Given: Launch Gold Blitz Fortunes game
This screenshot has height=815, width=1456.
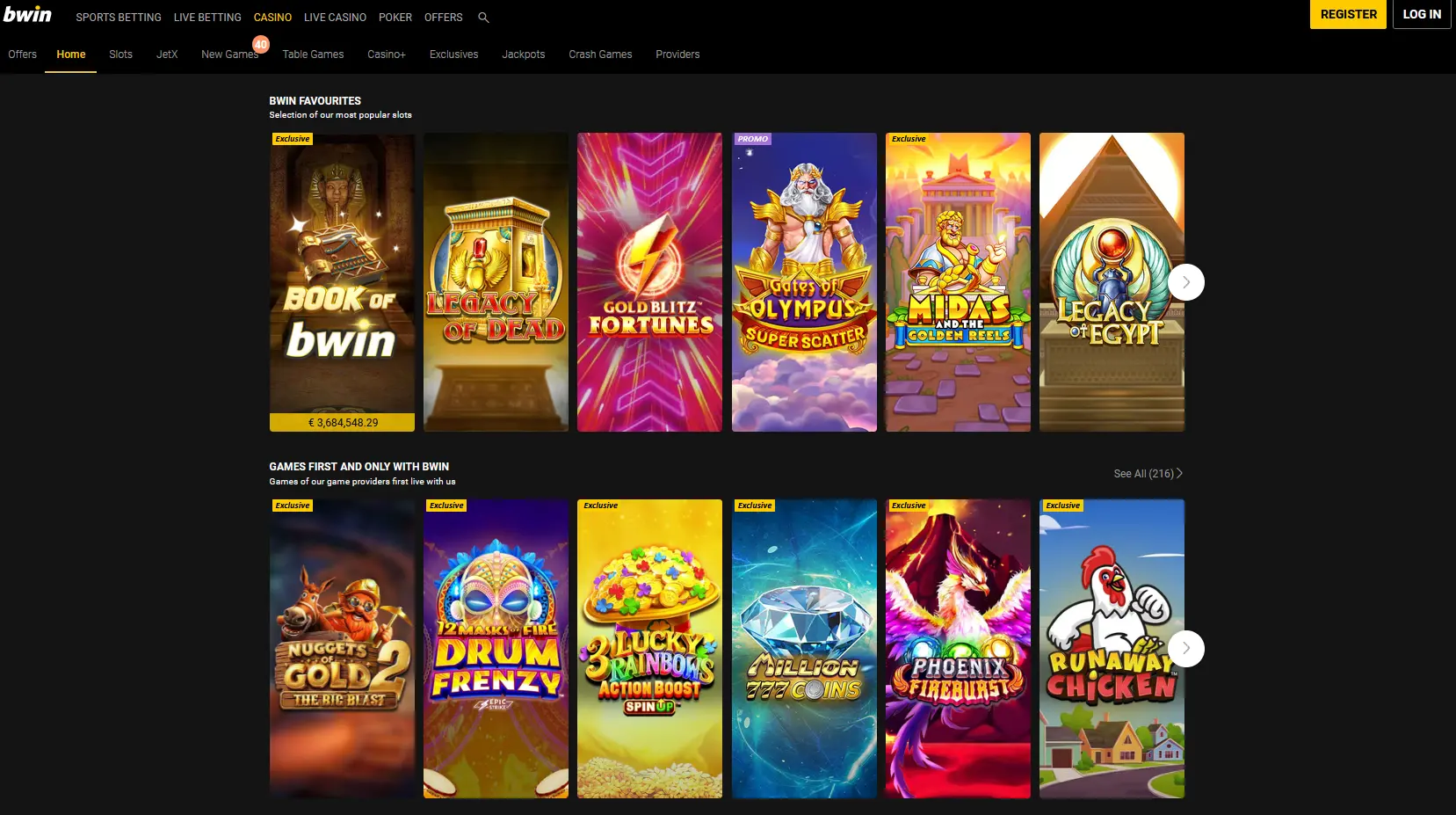Looking at the screenshot, I should [649, 282].
